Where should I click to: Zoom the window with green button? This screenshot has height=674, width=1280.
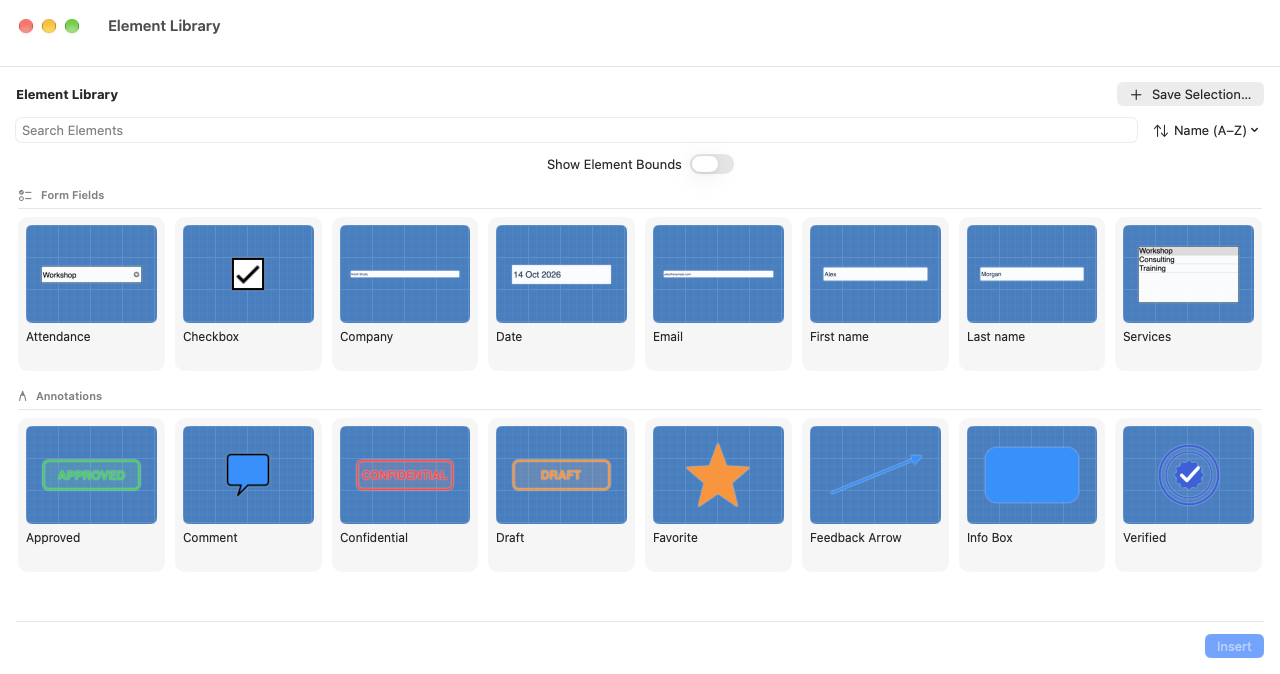tap(72, 26)
